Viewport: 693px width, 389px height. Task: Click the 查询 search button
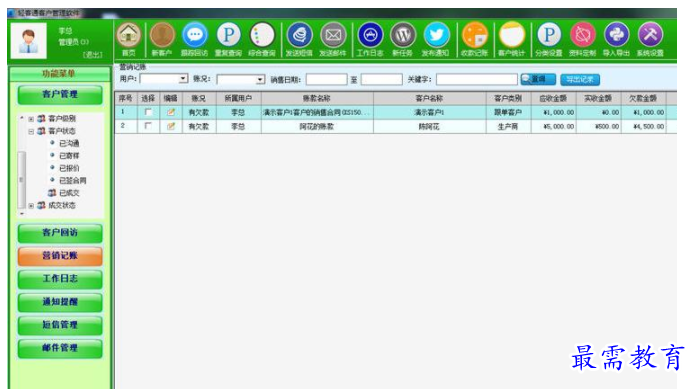[538, 79]
